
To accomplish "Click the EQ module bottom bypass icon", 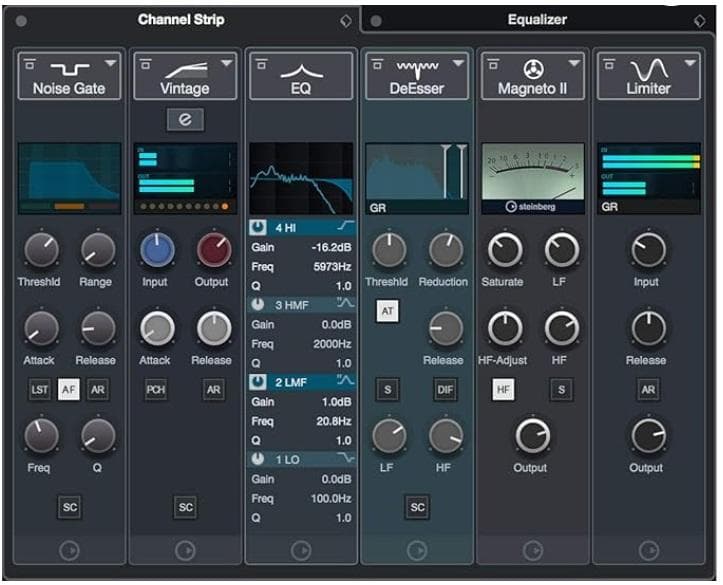I will [301, 550].
